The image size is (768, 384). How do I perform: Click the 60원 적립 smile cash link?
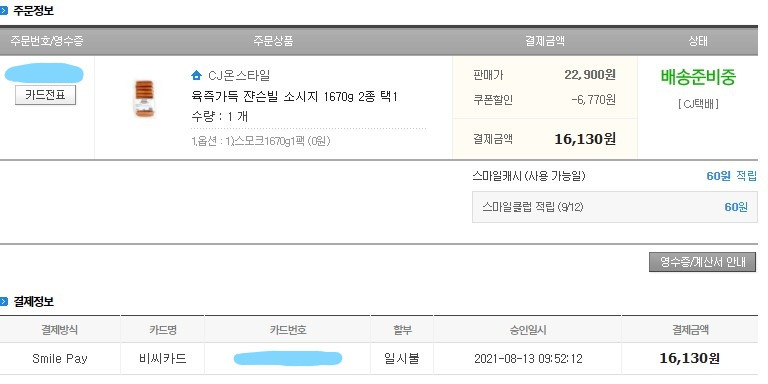click(x=731, y=176)
